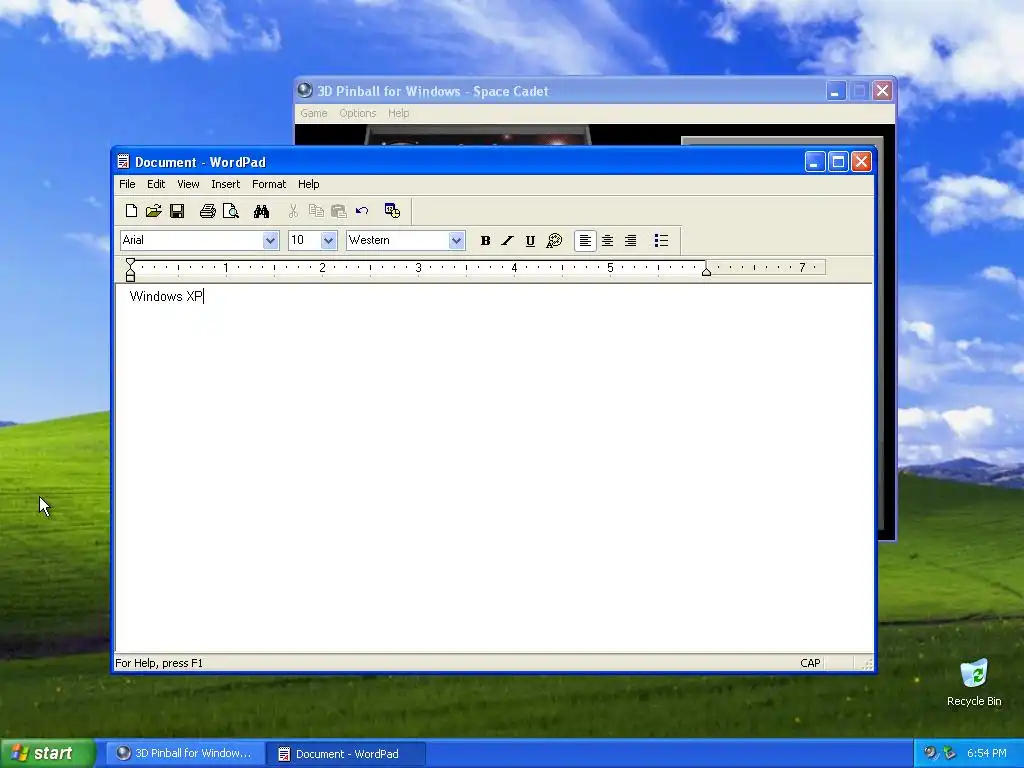Align text left
The width and height of the screenshot is (1024, 768).
click(x=585, y=241)
